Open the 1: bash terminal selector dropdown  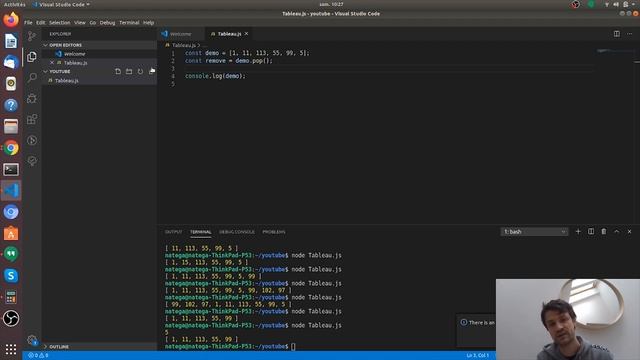point(534,231)
